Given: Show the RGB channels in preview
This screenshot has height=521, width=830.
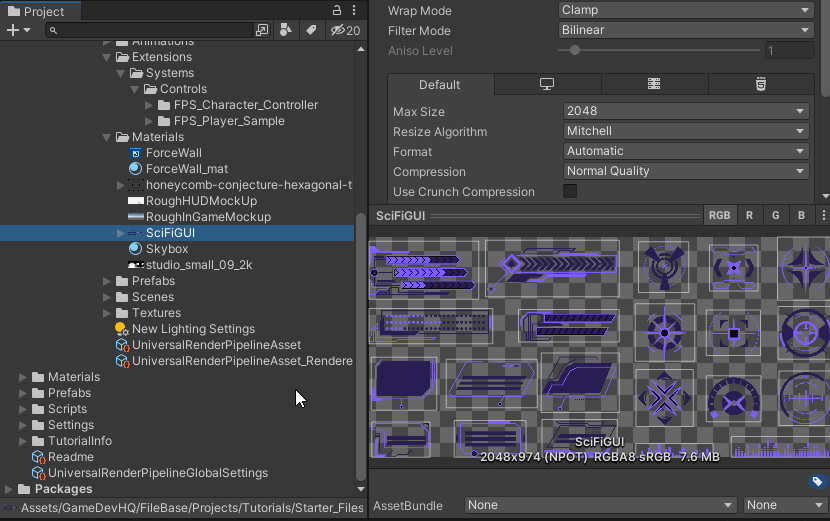Looking at the screenshot, I should pyautogui.click(x=719, y=215).
